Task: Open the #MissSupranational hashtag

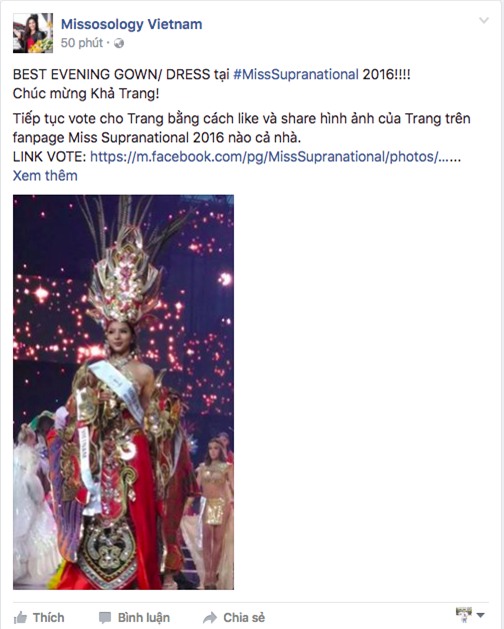Action: click(296, 75)
